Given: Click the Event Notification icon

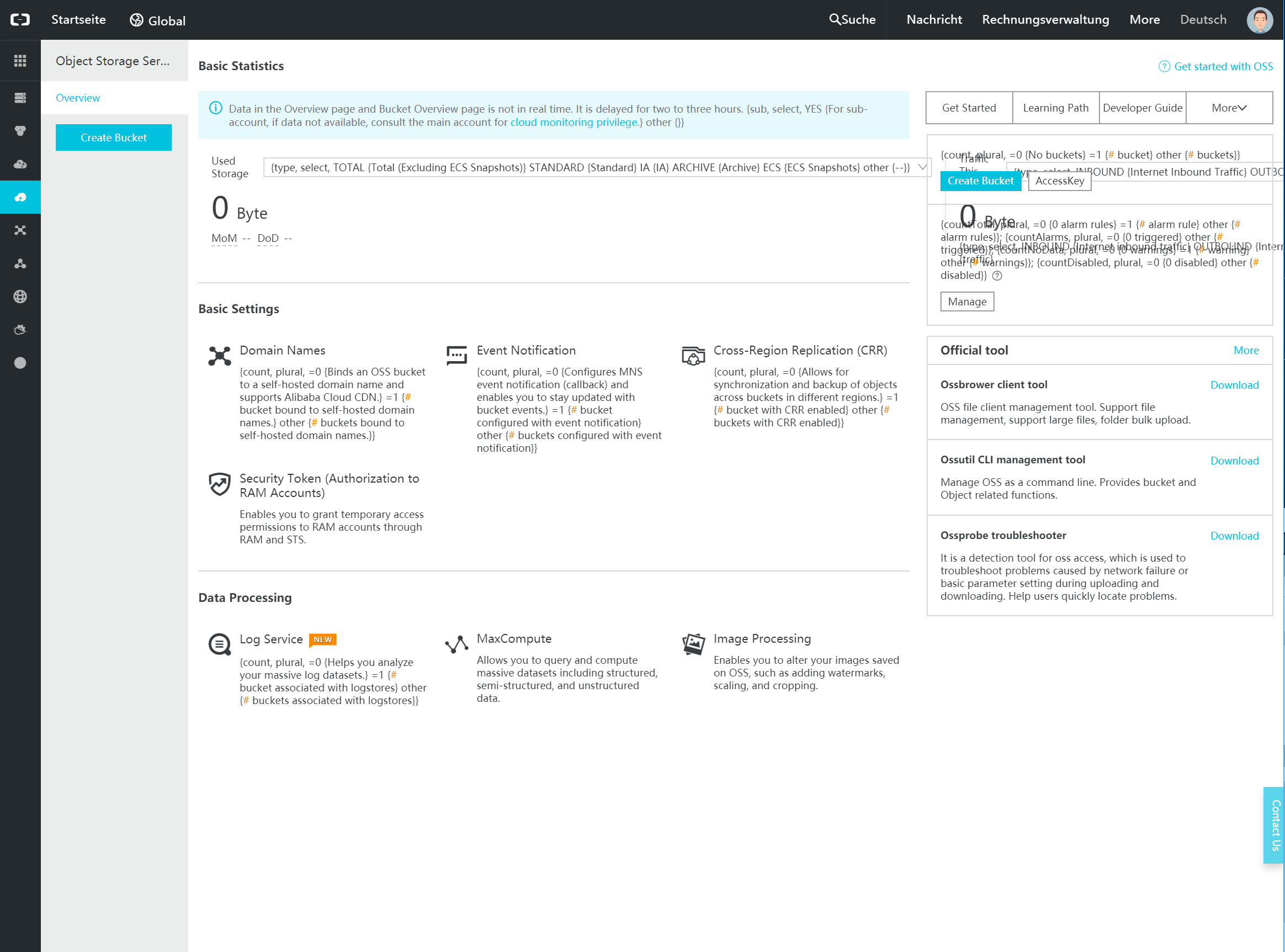Looking at the screenshot, I should pos(456,355).
